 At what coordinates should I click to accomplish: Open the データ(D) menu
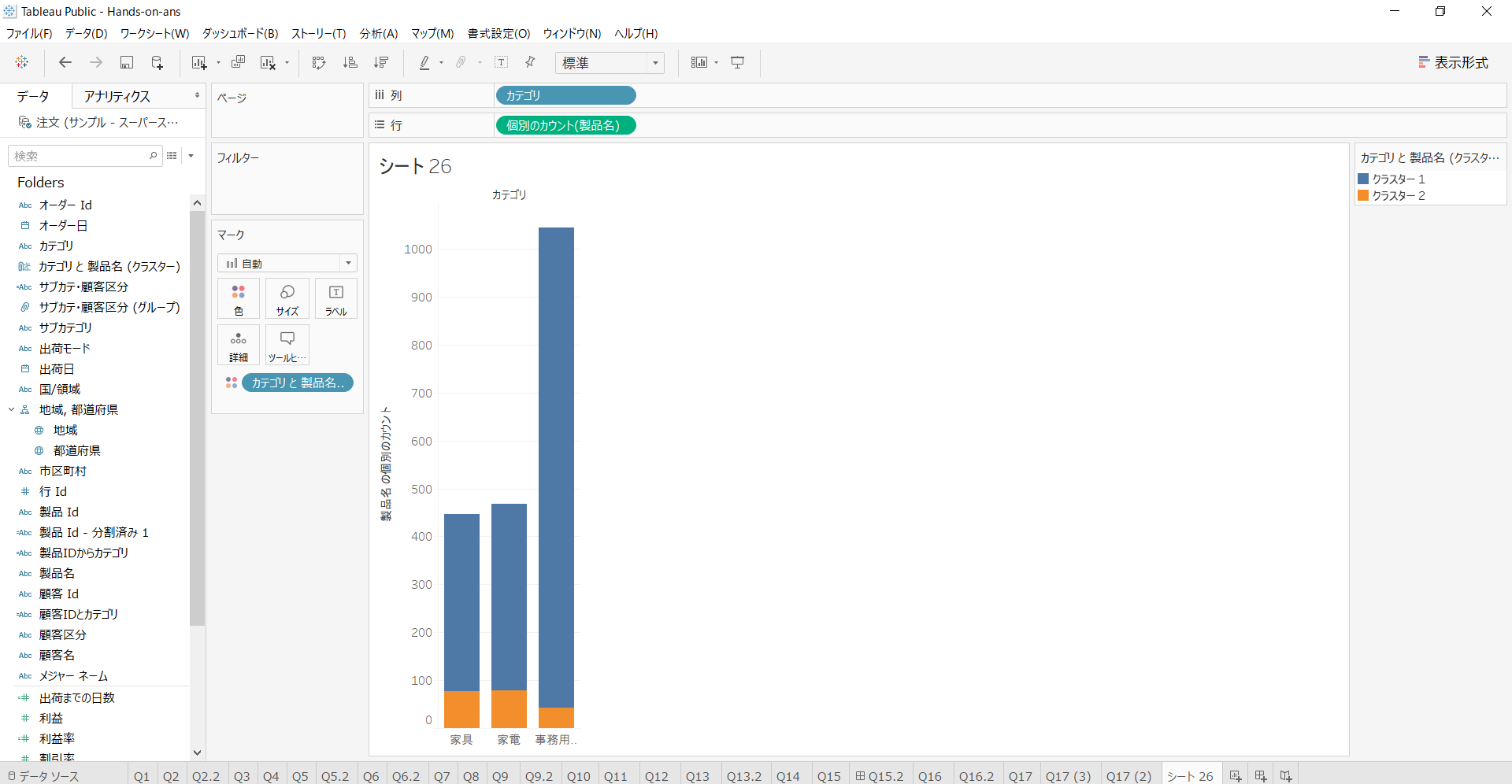[86, 33]
